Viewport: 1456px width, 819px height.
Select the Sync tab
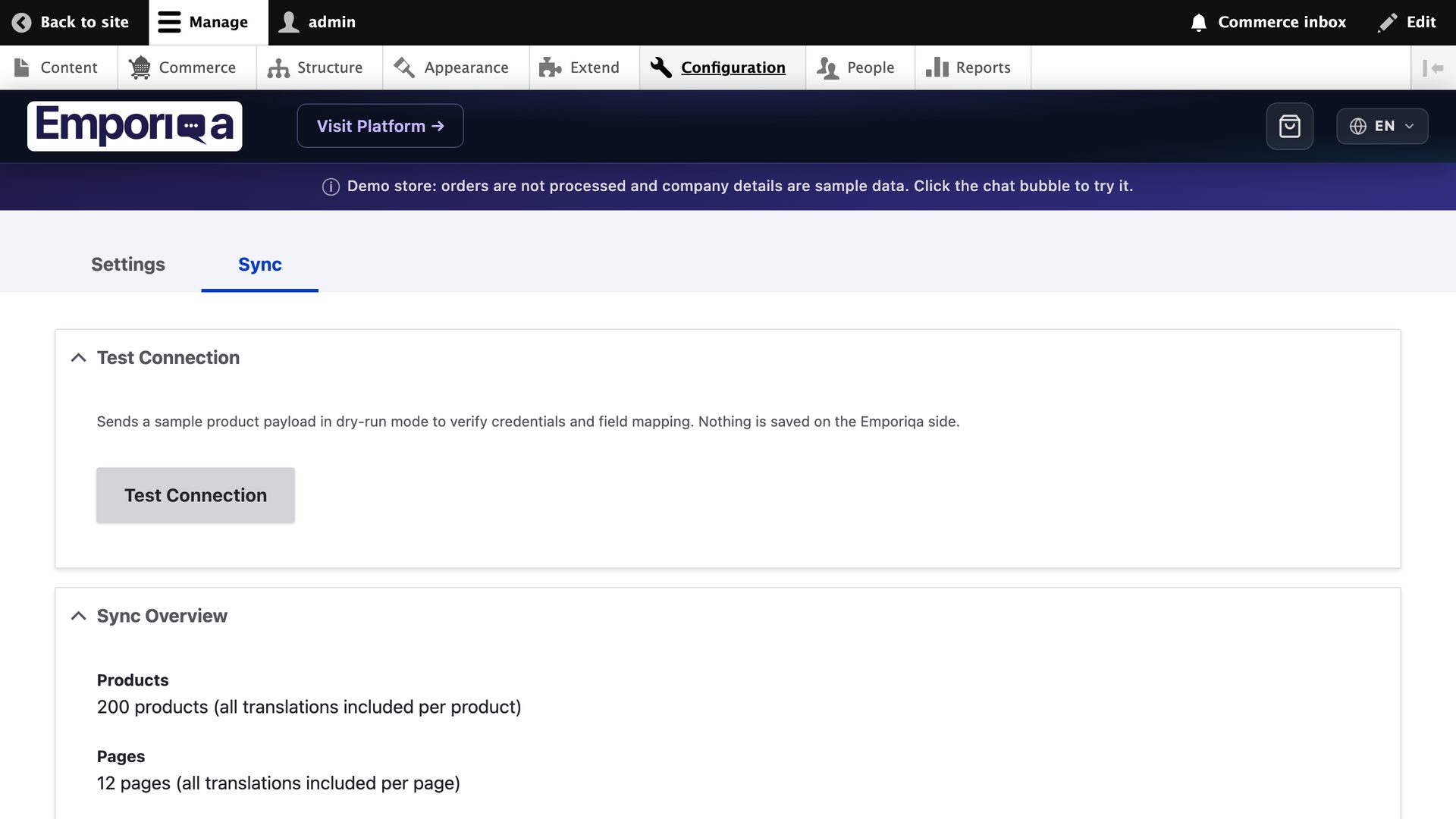pos(259,264)
